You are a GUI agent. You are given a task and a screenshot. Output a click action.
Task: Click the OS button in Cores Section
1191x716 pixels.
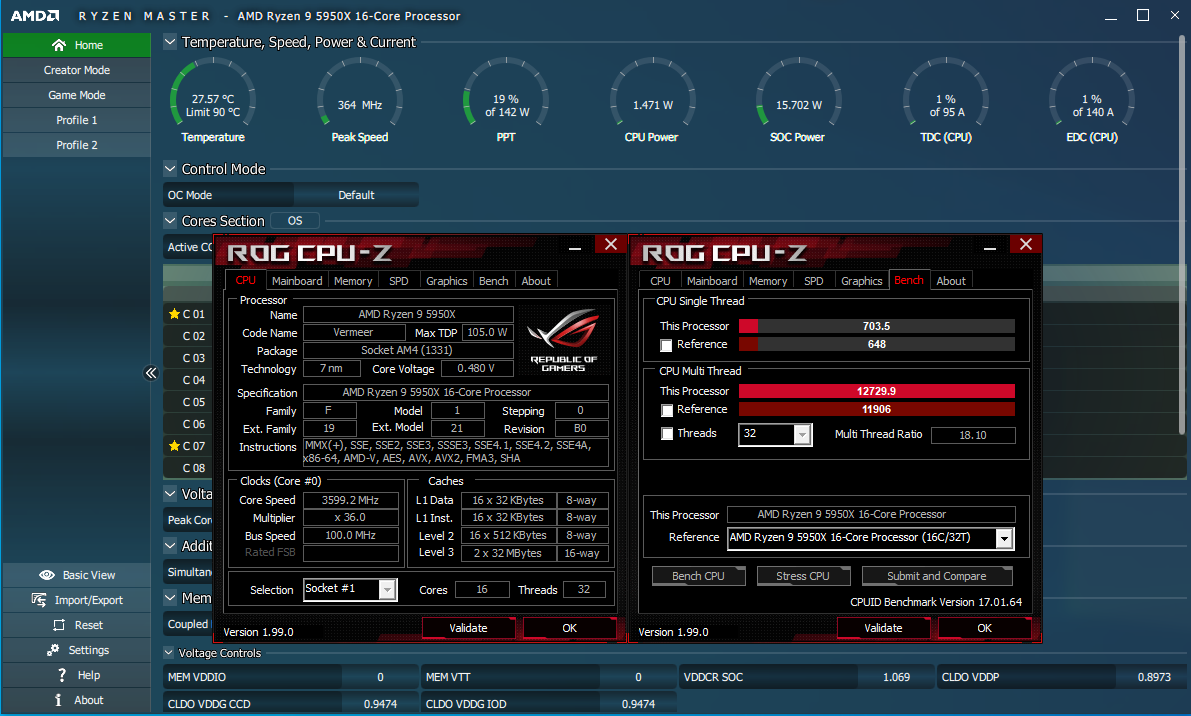pos(295,220)
